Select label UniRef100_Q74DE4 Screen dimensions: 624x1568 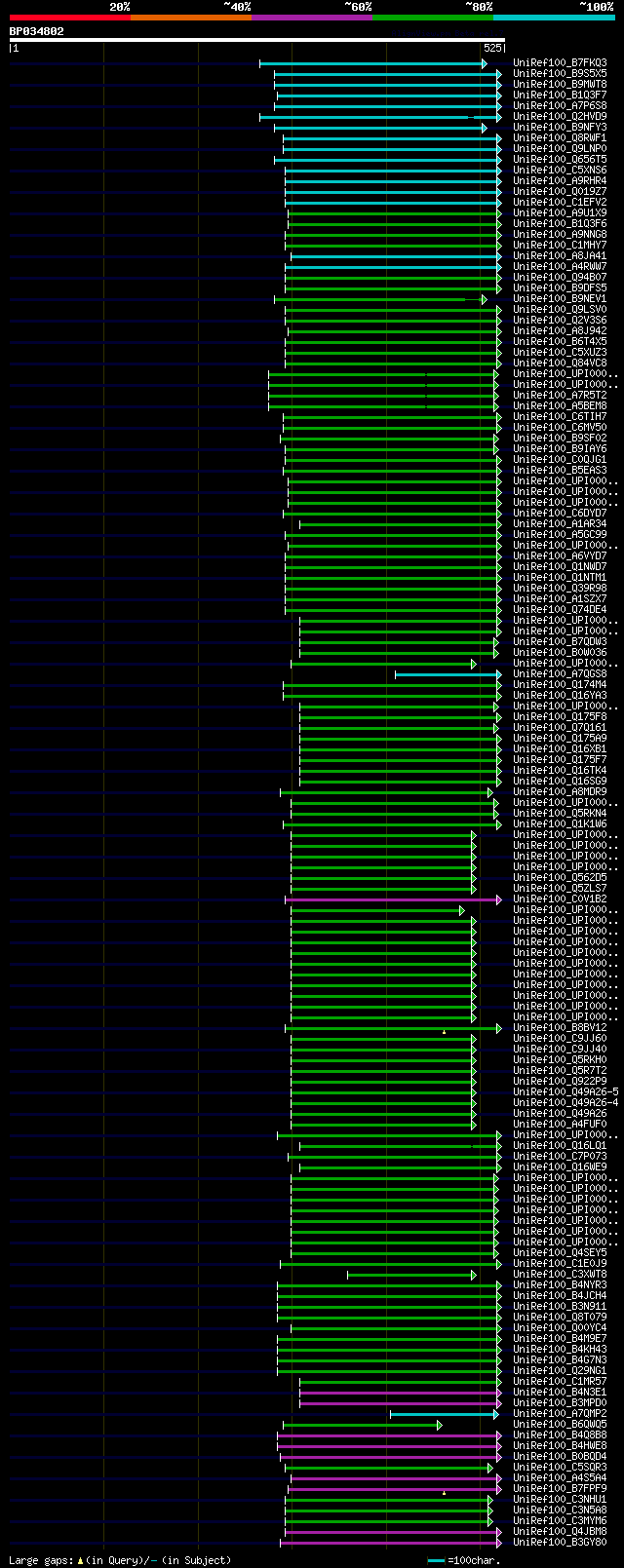pos(560,610)
